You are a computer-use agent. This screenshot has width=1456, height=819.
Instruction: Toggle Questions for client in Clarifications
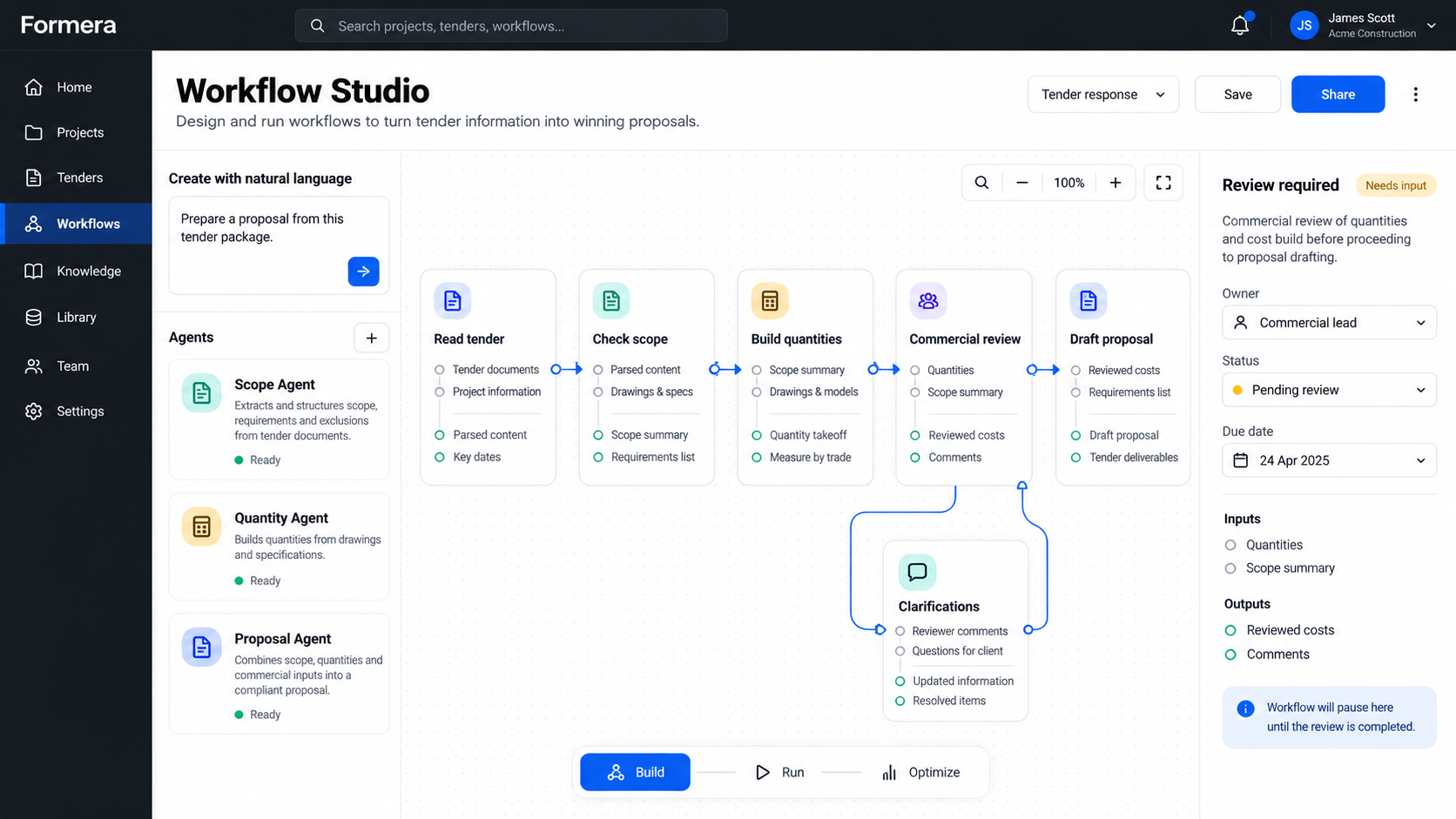pos(900,651)
